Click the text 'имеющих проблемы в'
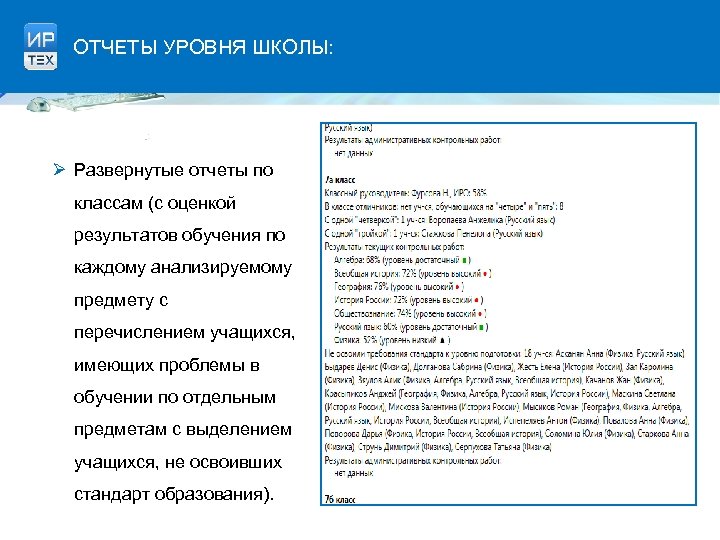The height and width of the screenshot is (540, 720). click(167, 366)
